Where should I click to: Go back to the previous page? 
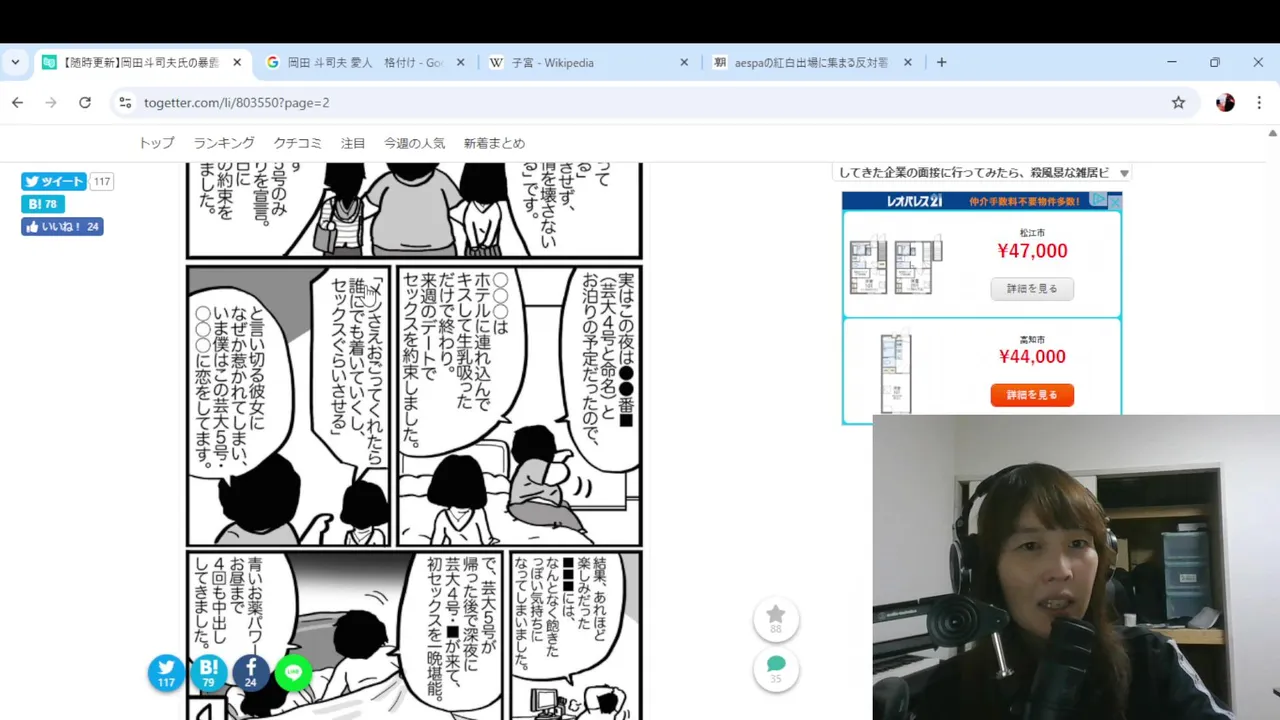click(x=17, y=102)
